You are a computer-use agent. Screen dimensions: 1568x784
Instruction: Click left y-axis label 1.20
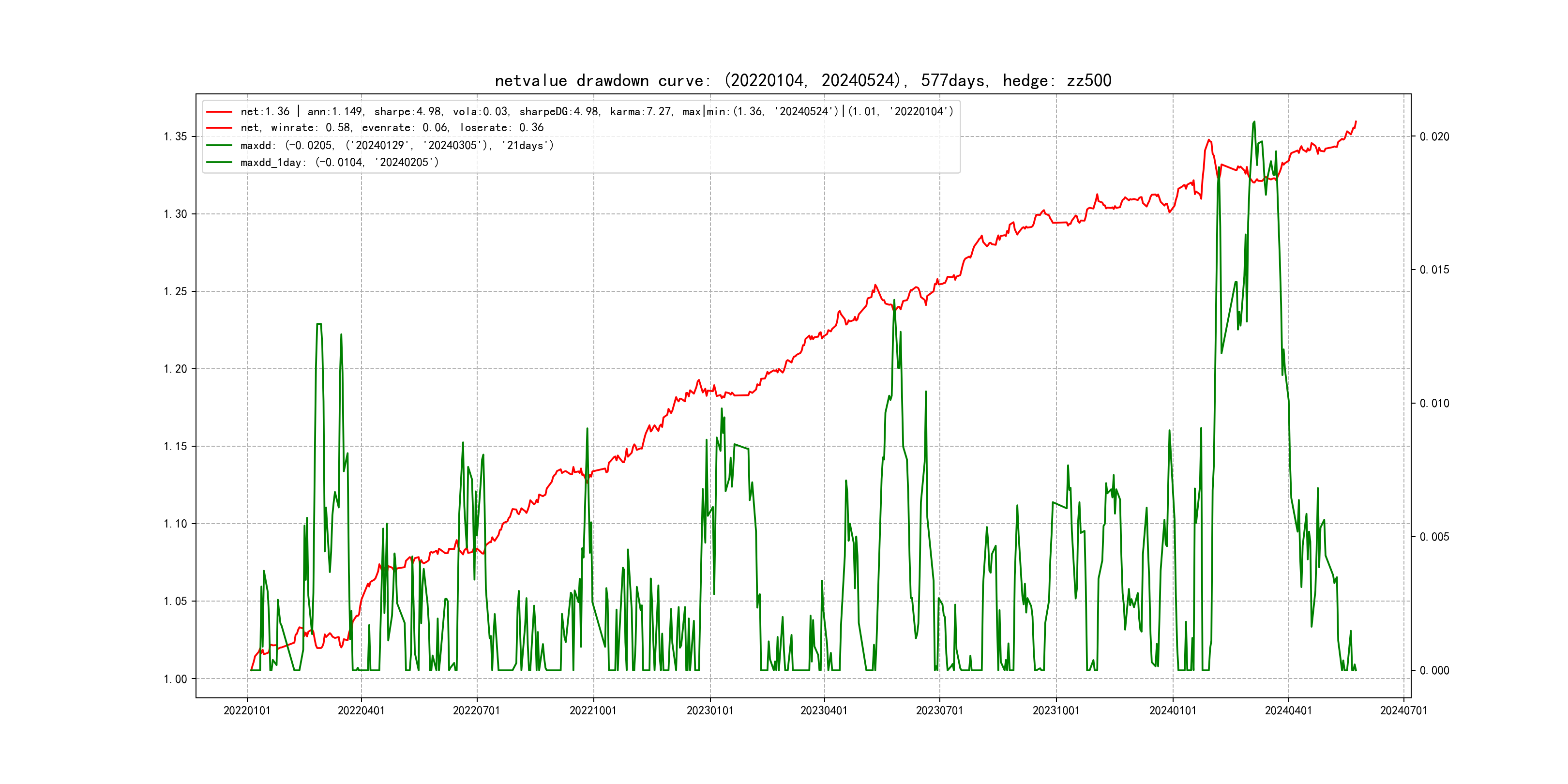point(175,369)
